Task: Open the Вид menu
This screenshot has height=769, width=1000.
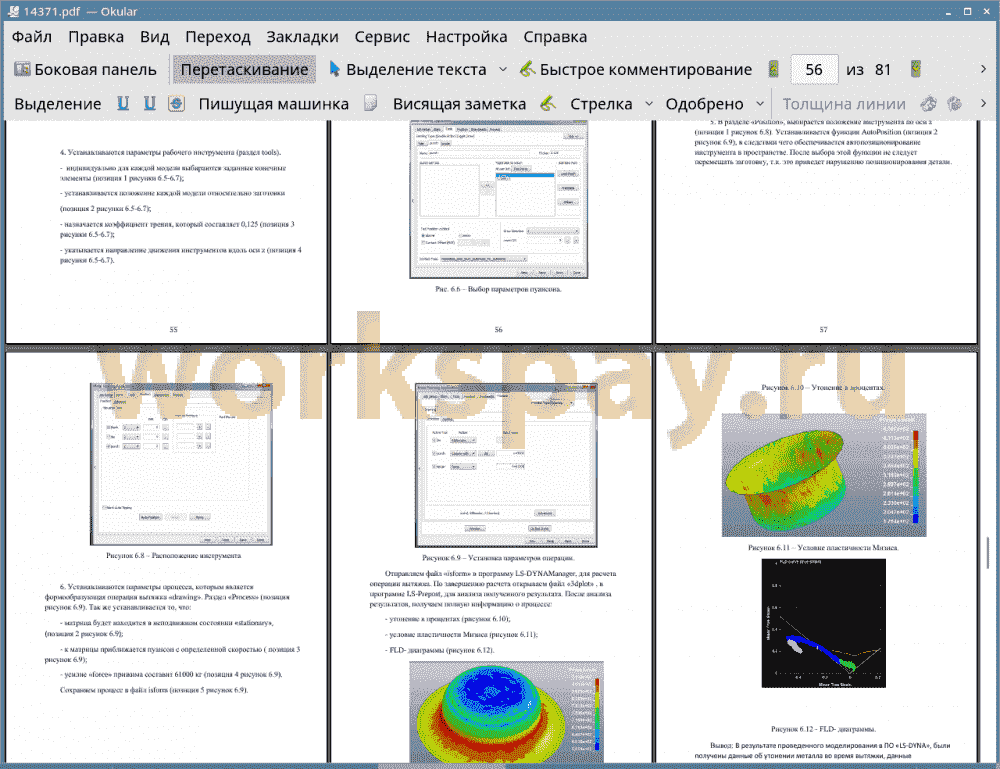Action: pos(154,37)
